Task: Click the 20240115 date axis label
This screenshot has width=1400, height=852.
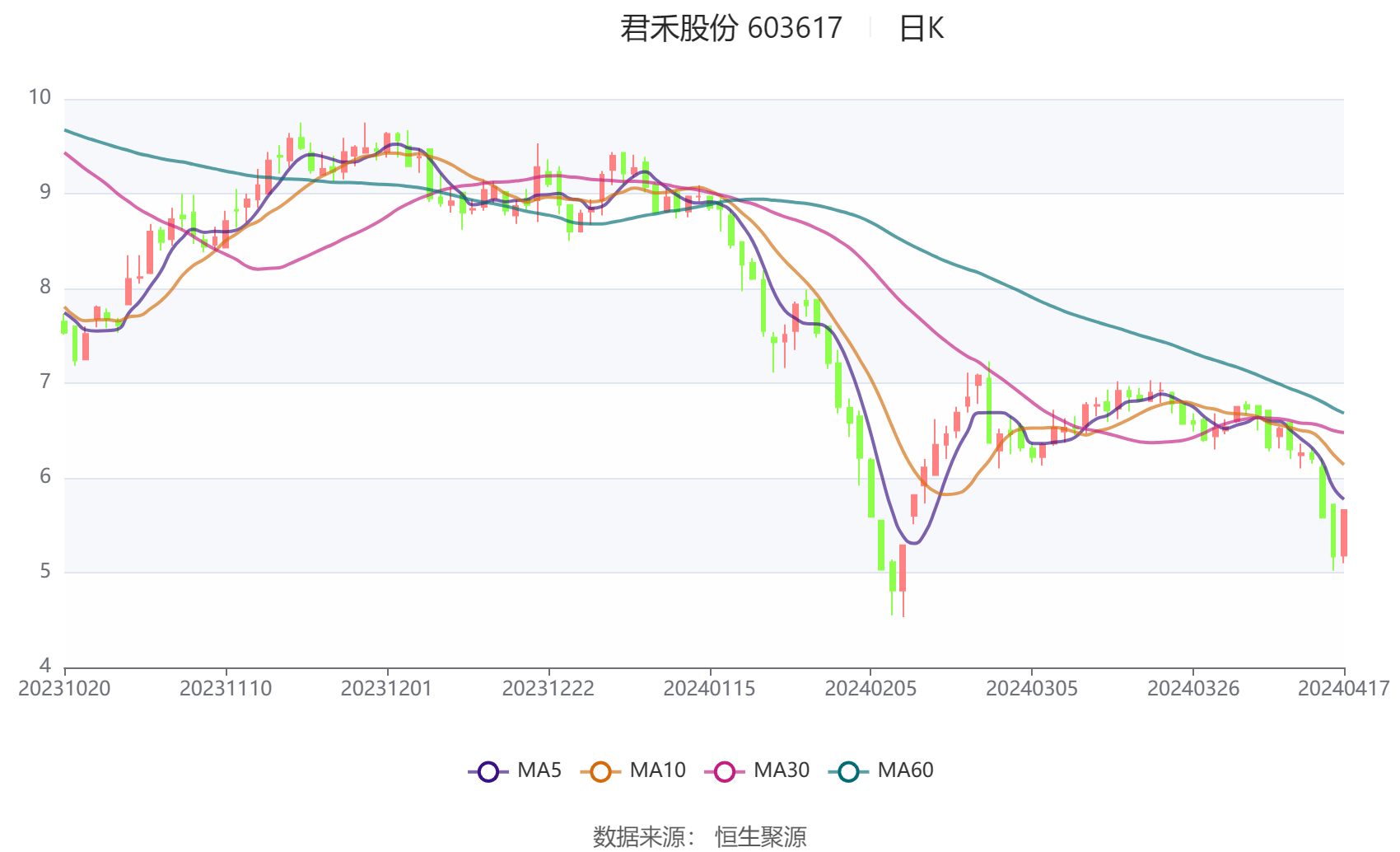Action: coord(710,689)
